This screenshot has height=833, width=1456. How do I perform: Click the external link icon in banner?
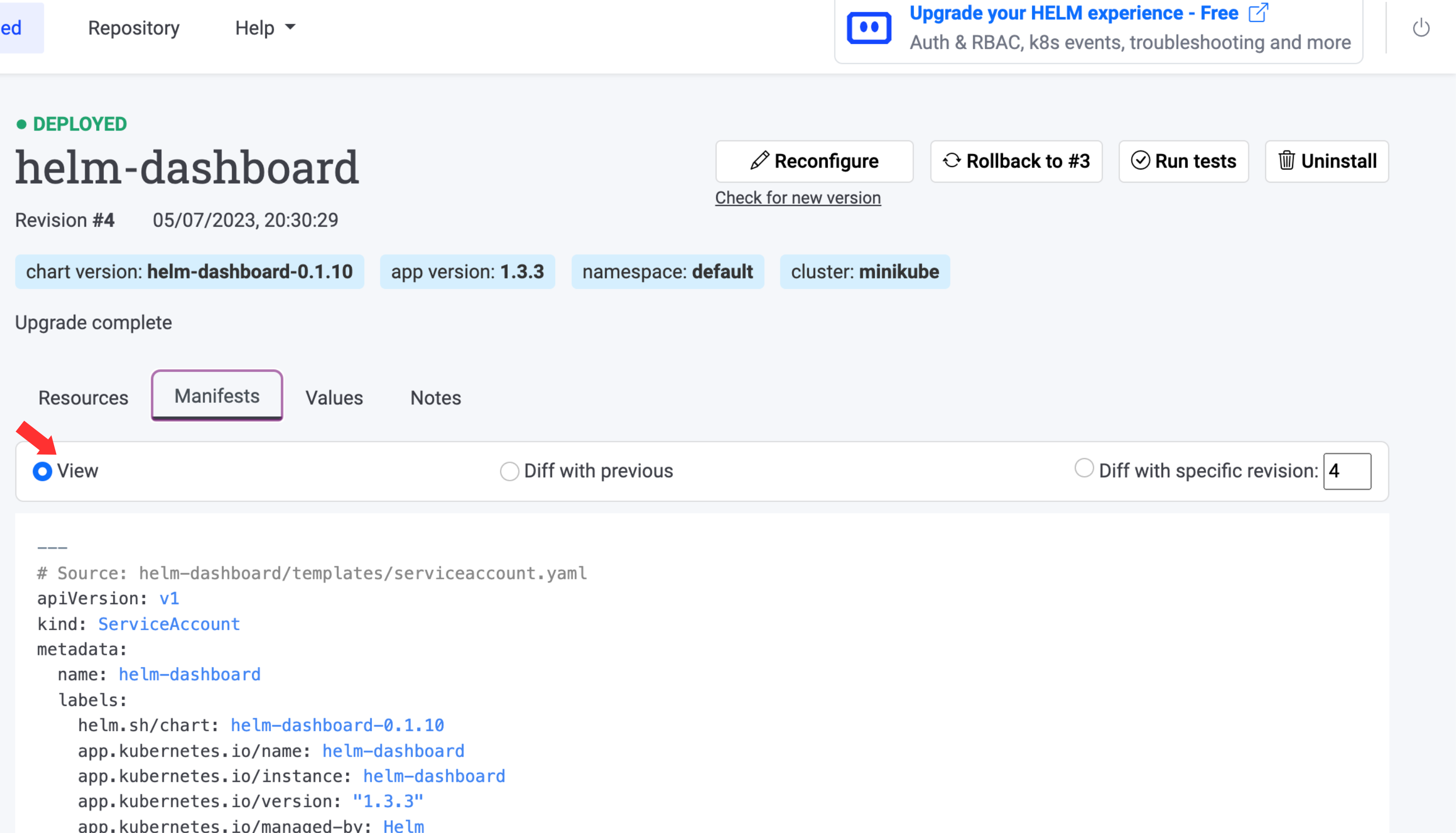point(1258,13)
